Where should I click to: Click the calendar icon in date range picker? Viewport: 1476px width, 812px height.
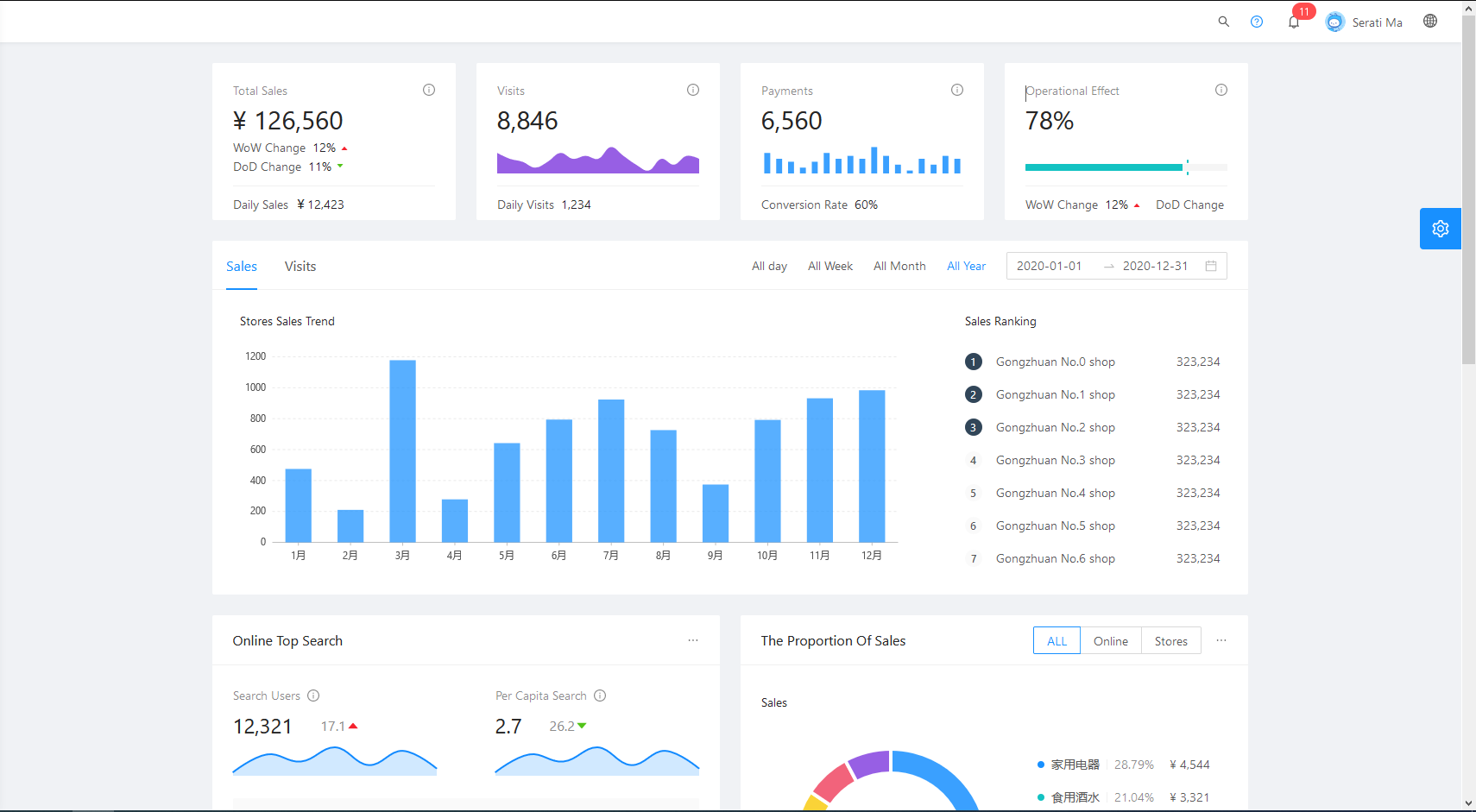[1213, 266]
